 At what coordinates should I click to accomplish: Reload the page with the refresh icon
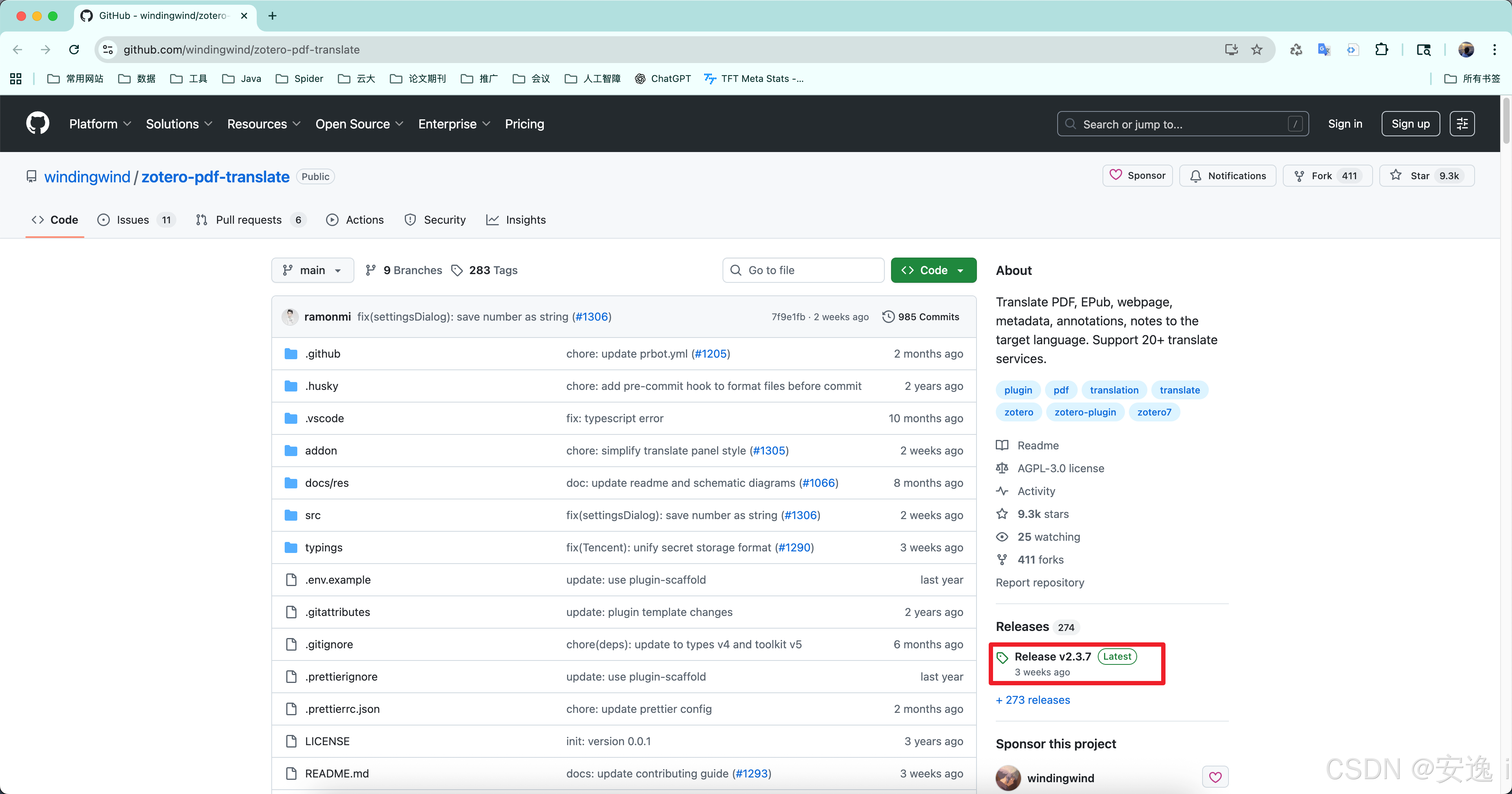pos(74,49)
